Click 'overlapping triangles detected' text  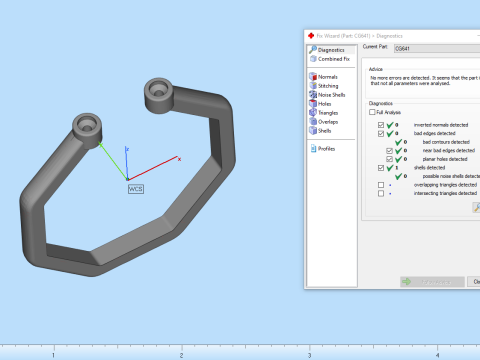click(x=445, y=185)
